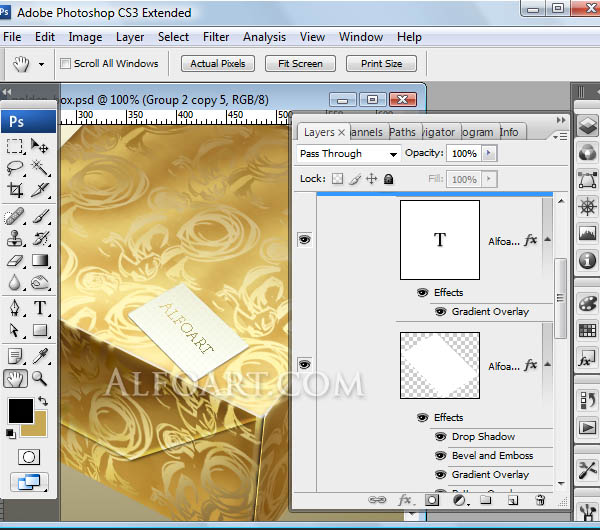Screen dimensions: 600x530
Task: Toggle Gradient Overlay on text layer
Action: coord(440,312)
